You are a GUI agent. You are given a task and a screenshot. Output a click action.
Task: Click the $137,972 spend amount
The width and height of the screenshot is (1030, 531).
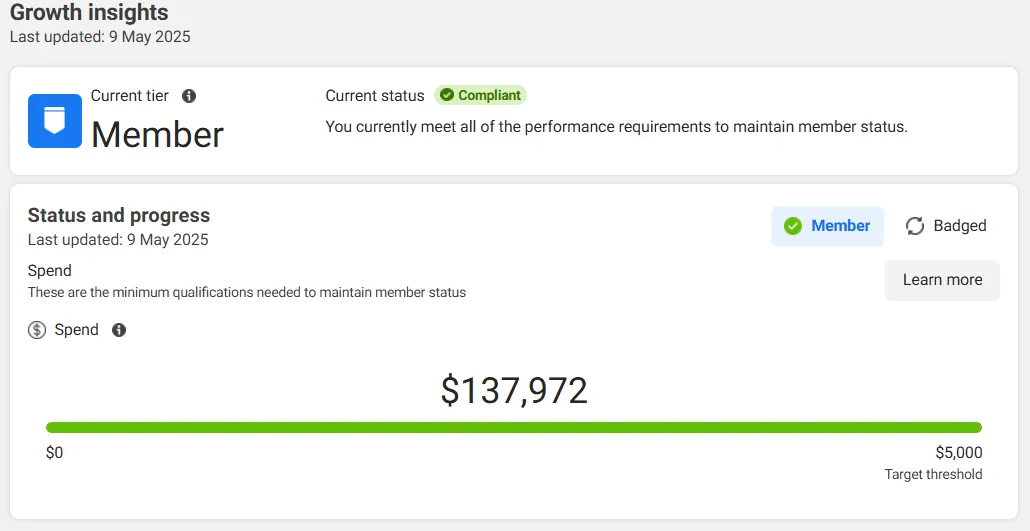(514, 390)
